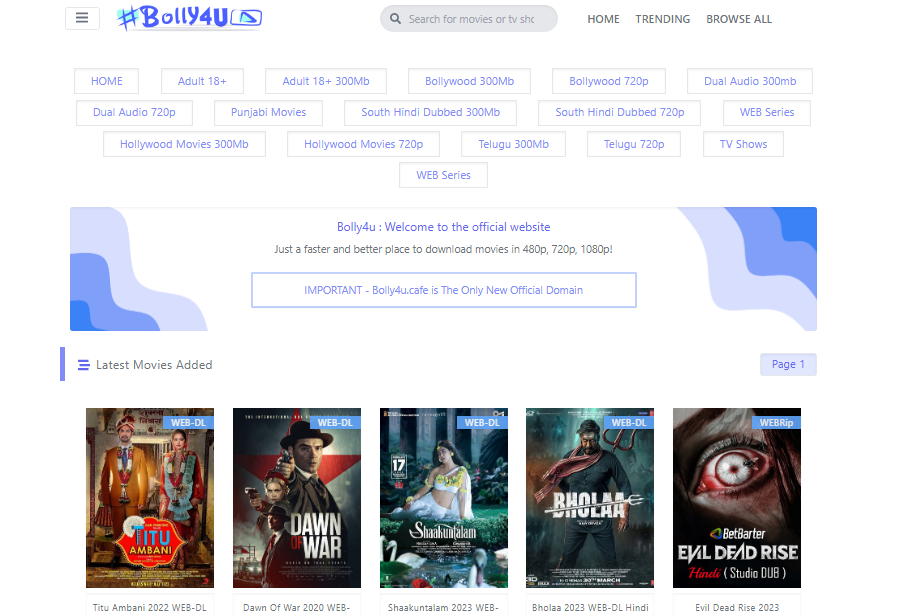The image size is (901, 616).
Task: Open Telugu 300Mb category
Action: tap(514, 144)
